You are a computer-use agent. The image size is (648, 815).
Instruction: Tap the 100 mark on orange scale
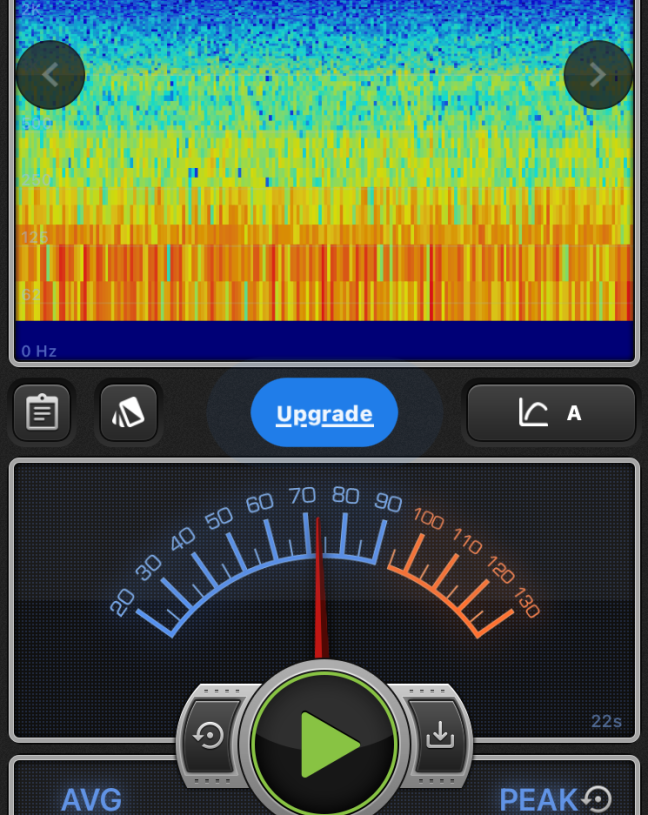click(428, 519)
